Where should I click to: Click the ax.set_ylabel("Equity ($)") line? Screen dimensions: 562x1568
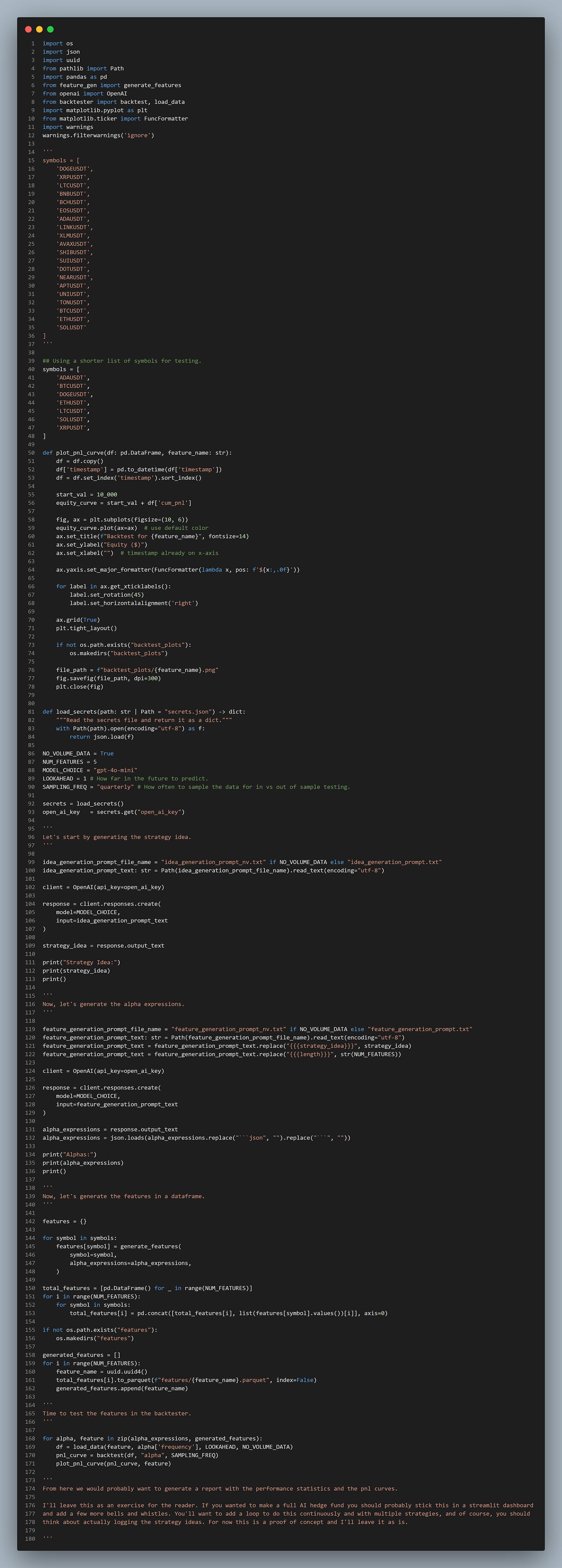coord(102,544)
